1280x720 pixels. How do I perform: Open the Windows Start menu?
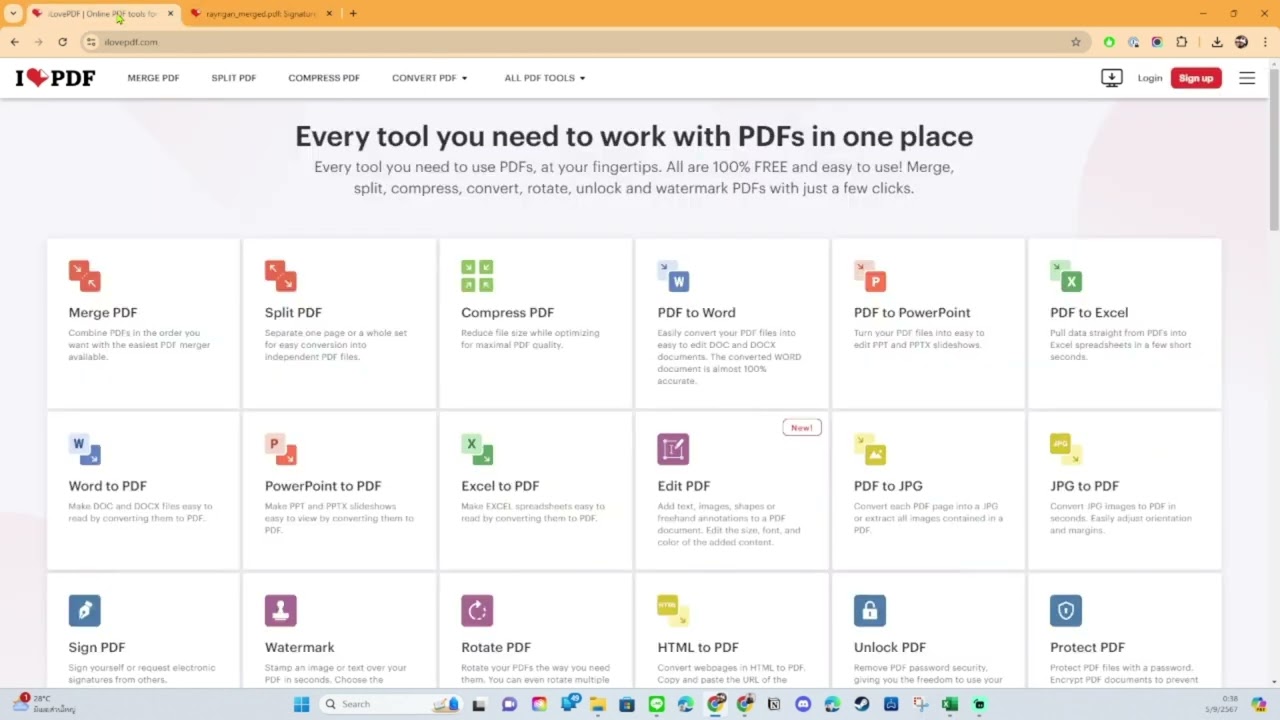(x=301, y=704)
